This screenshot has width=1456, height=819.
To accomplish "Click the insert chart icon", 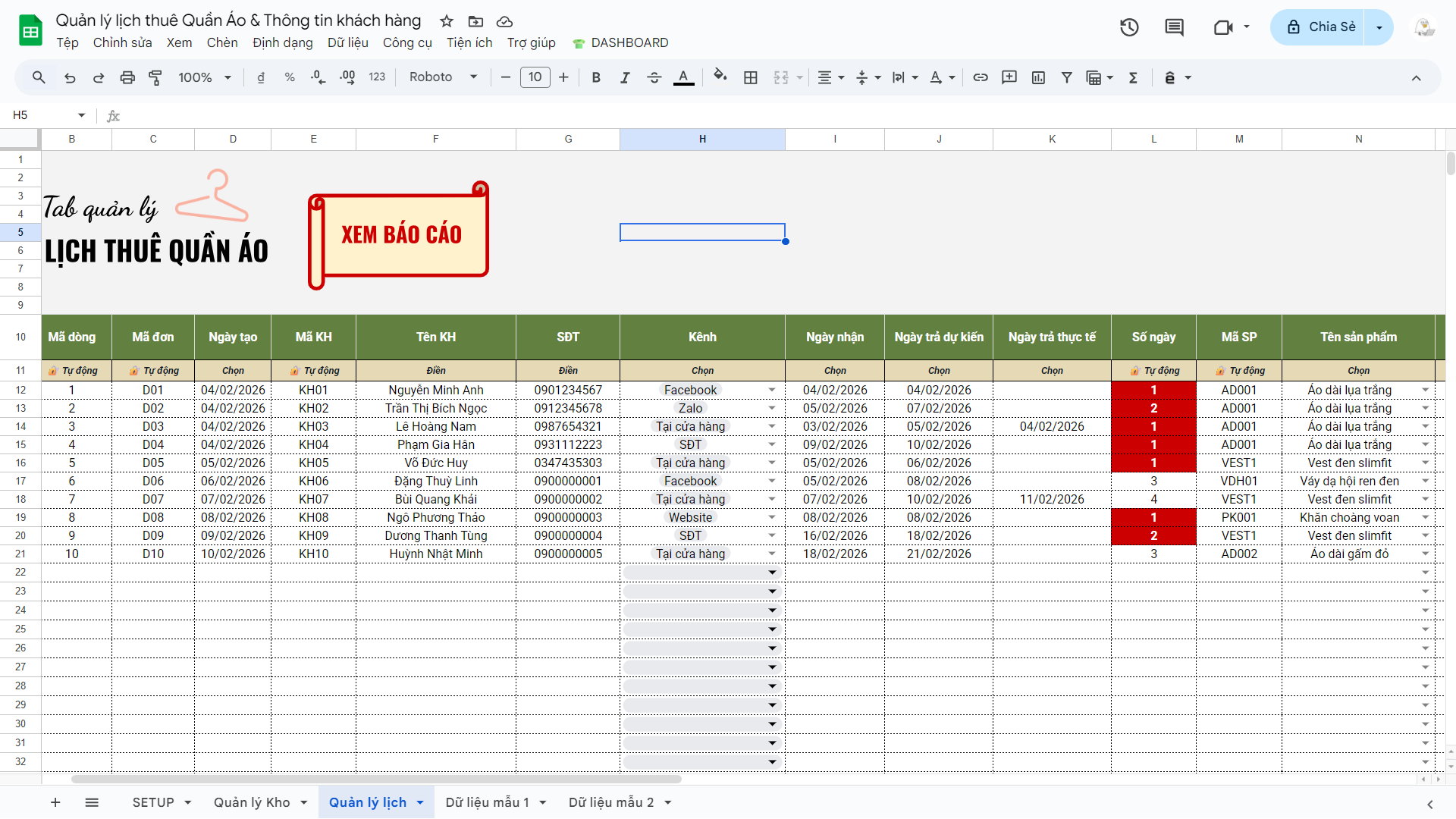I will (1038, 77).
